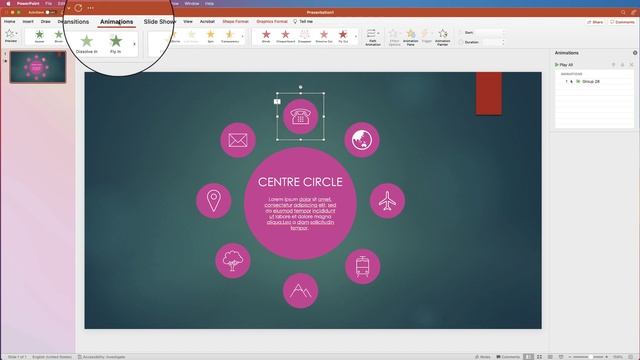
Task: Open the Insert ribbon tab
Action: coord(28,21)
